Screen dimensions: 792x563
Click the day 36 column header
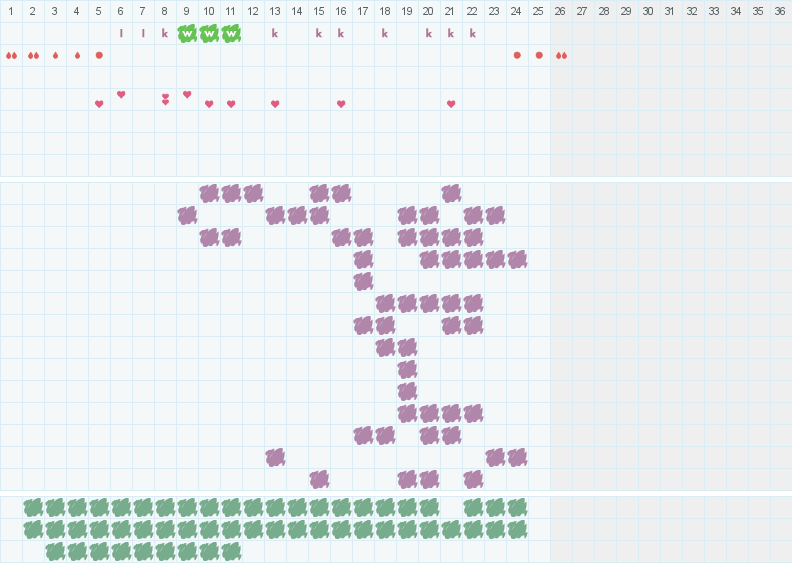click(780, 11)
